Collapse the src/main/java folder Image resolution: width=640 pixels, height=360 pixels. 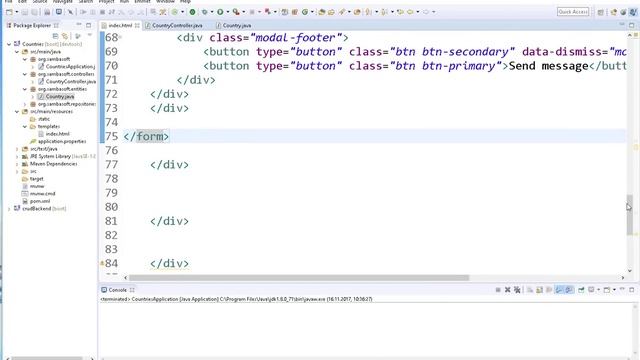tap(17, 52)
